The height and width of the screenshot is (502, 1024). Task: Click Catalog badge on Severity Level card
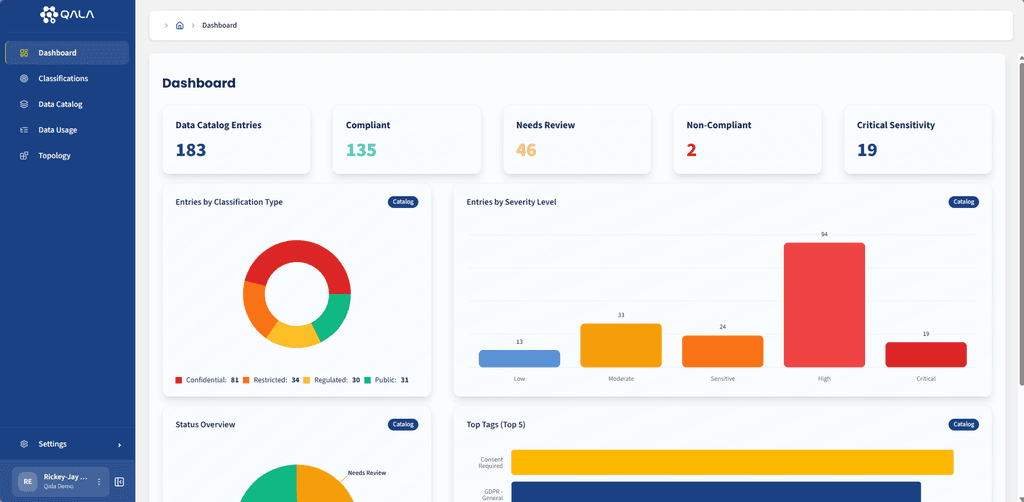964,202
